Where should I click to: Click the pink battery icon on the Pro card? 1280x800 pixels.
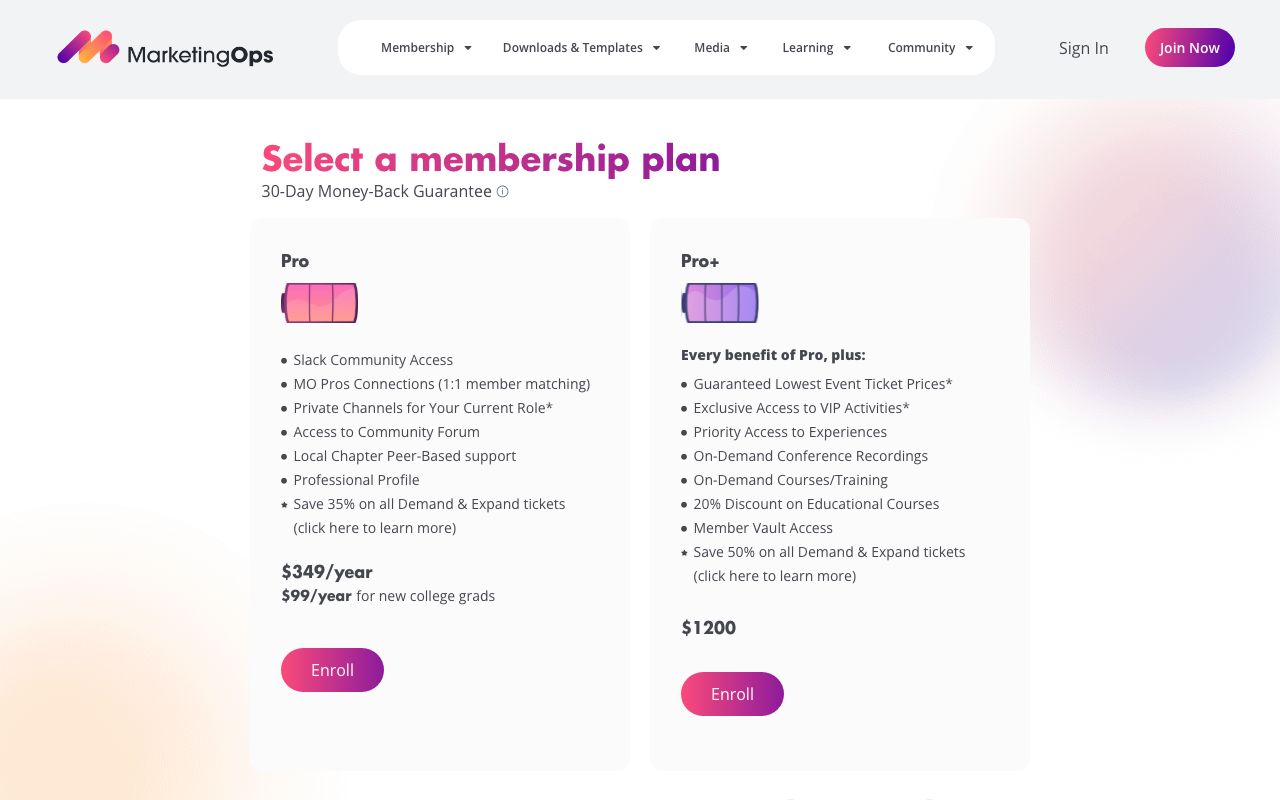click(319, 302)
